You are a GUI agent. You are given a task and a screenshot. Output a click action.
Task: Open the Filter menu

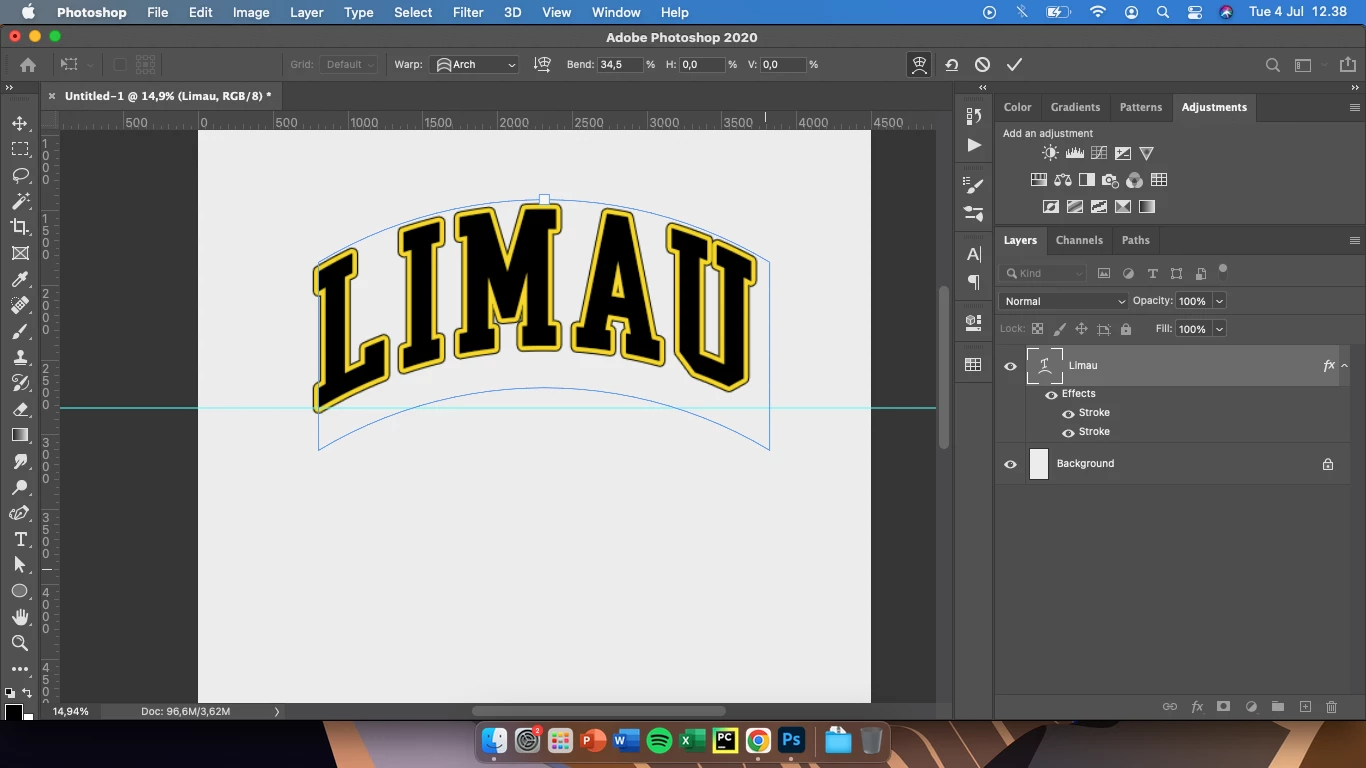pyautogui.click(x=468, y=12)
